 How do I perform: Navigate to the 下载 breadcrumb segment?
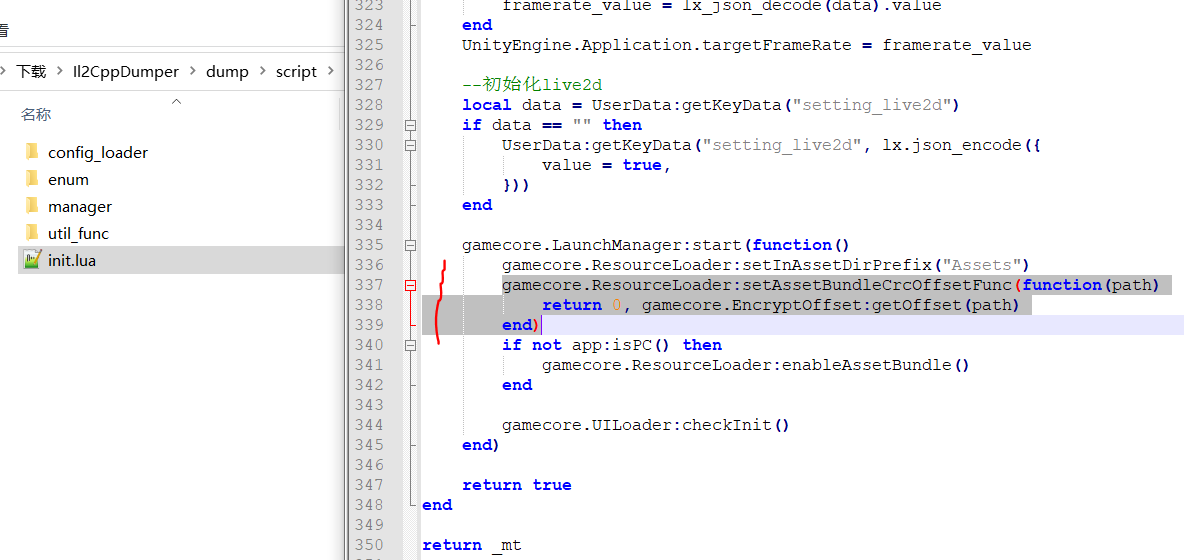click(x=31, y=72)
